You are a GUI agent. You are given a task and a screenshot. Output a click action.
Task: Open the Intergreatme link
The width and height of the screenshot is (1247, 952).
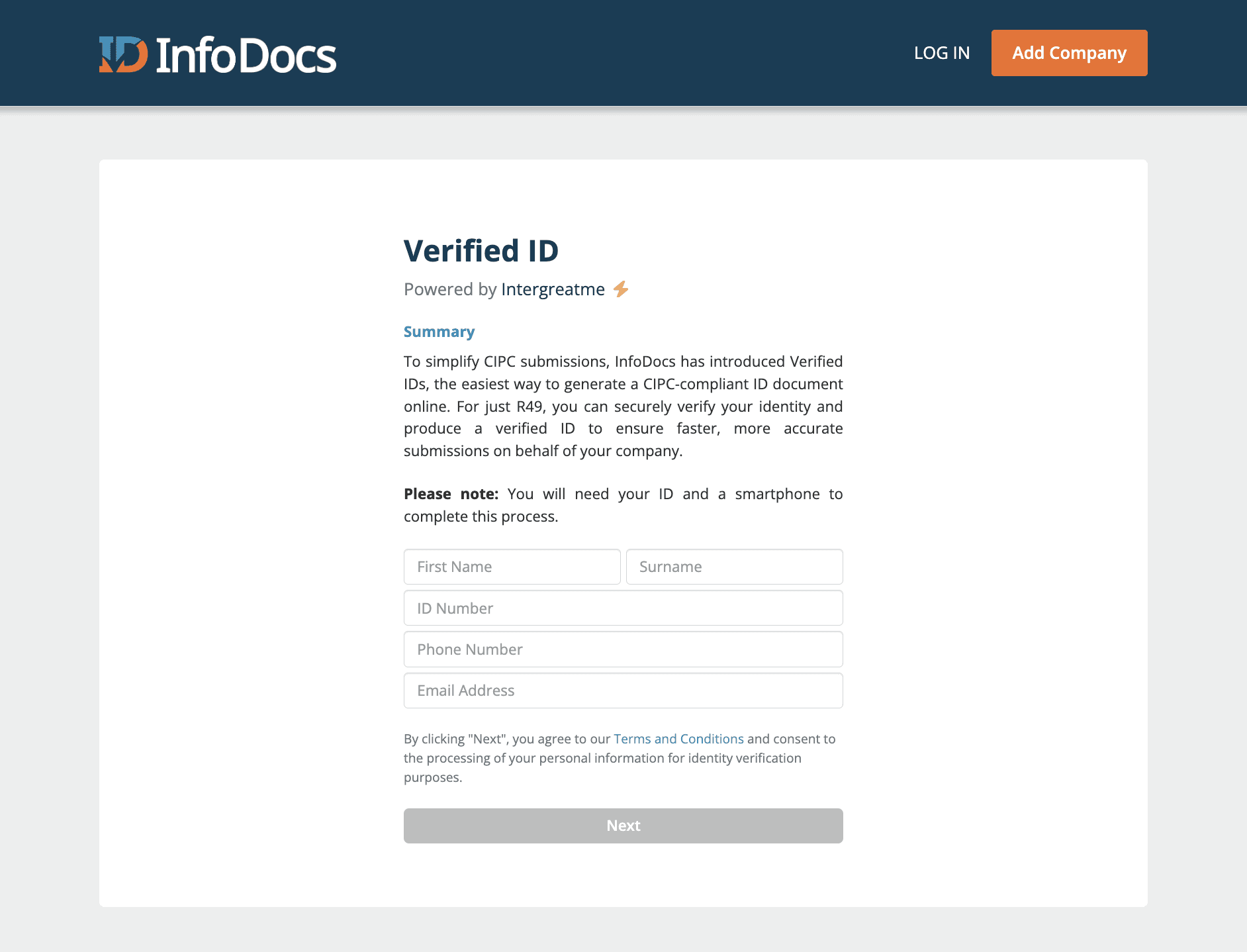(x=553, y=289)
